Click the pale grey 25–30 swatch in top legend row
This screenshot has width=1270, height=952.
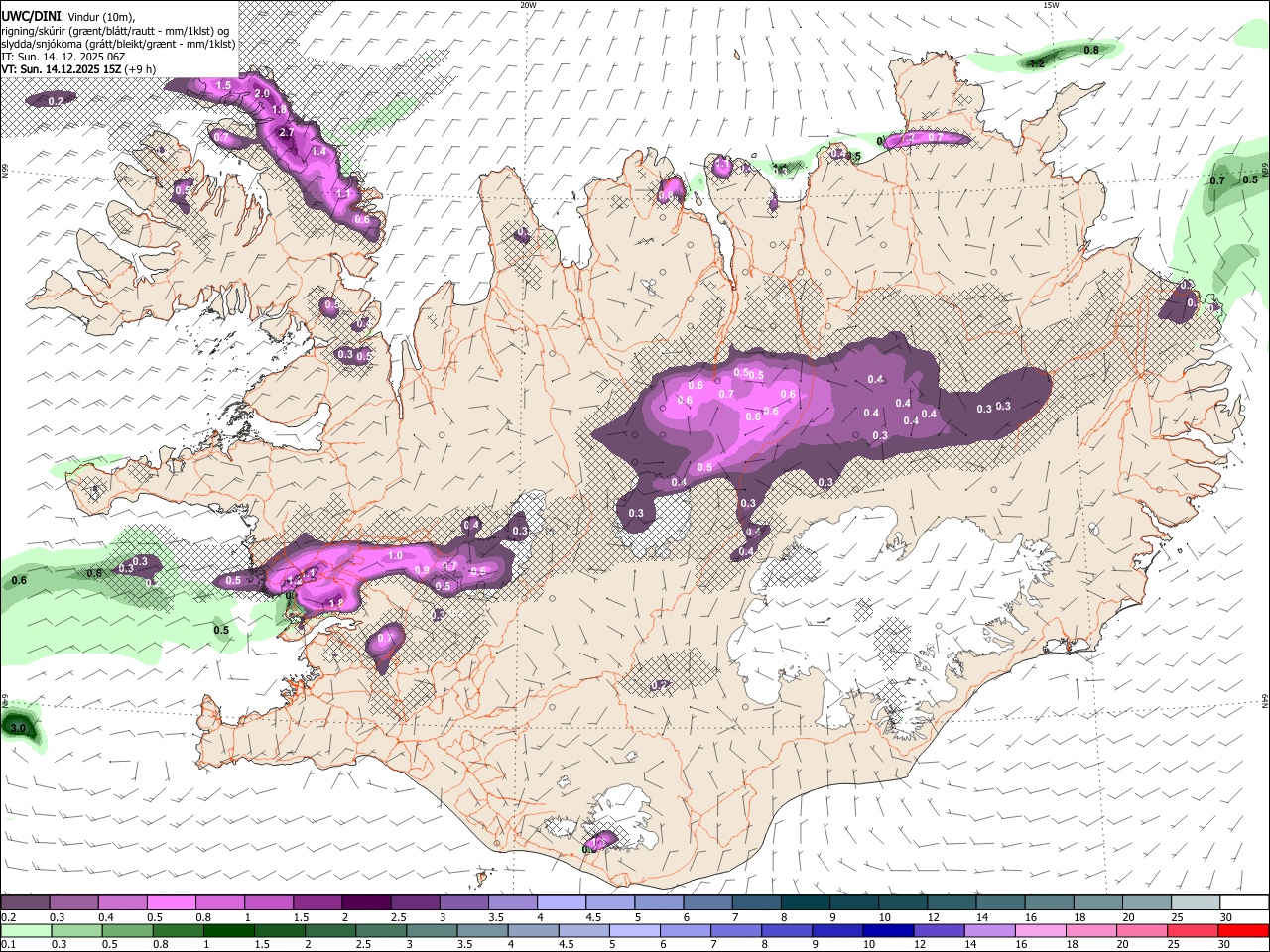pos(1197,902)
